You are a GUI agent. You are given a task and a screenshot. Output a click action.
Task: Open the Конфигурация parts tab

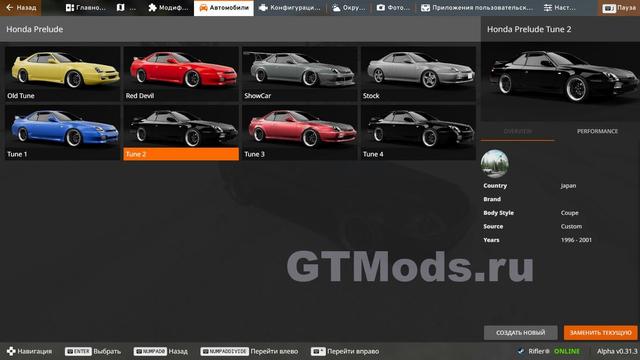[290, 8]
